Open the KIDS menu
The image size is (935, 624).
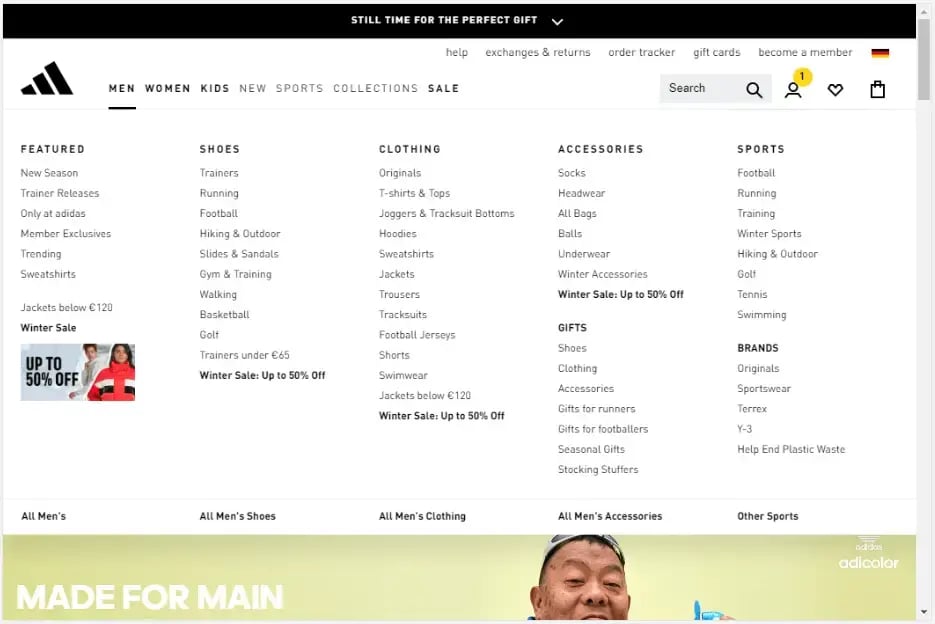click(x=215, y=88)
